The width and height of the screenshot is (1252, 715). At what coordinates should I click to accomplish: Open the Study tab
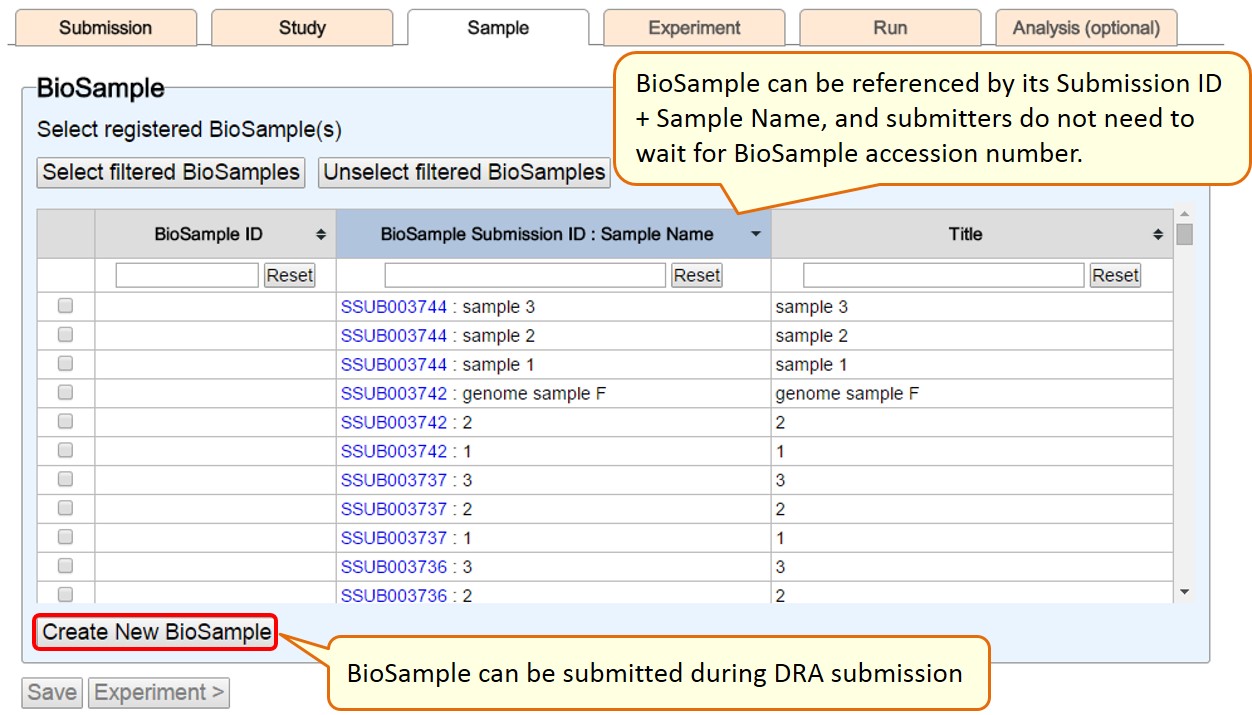(x=302, y=28)
